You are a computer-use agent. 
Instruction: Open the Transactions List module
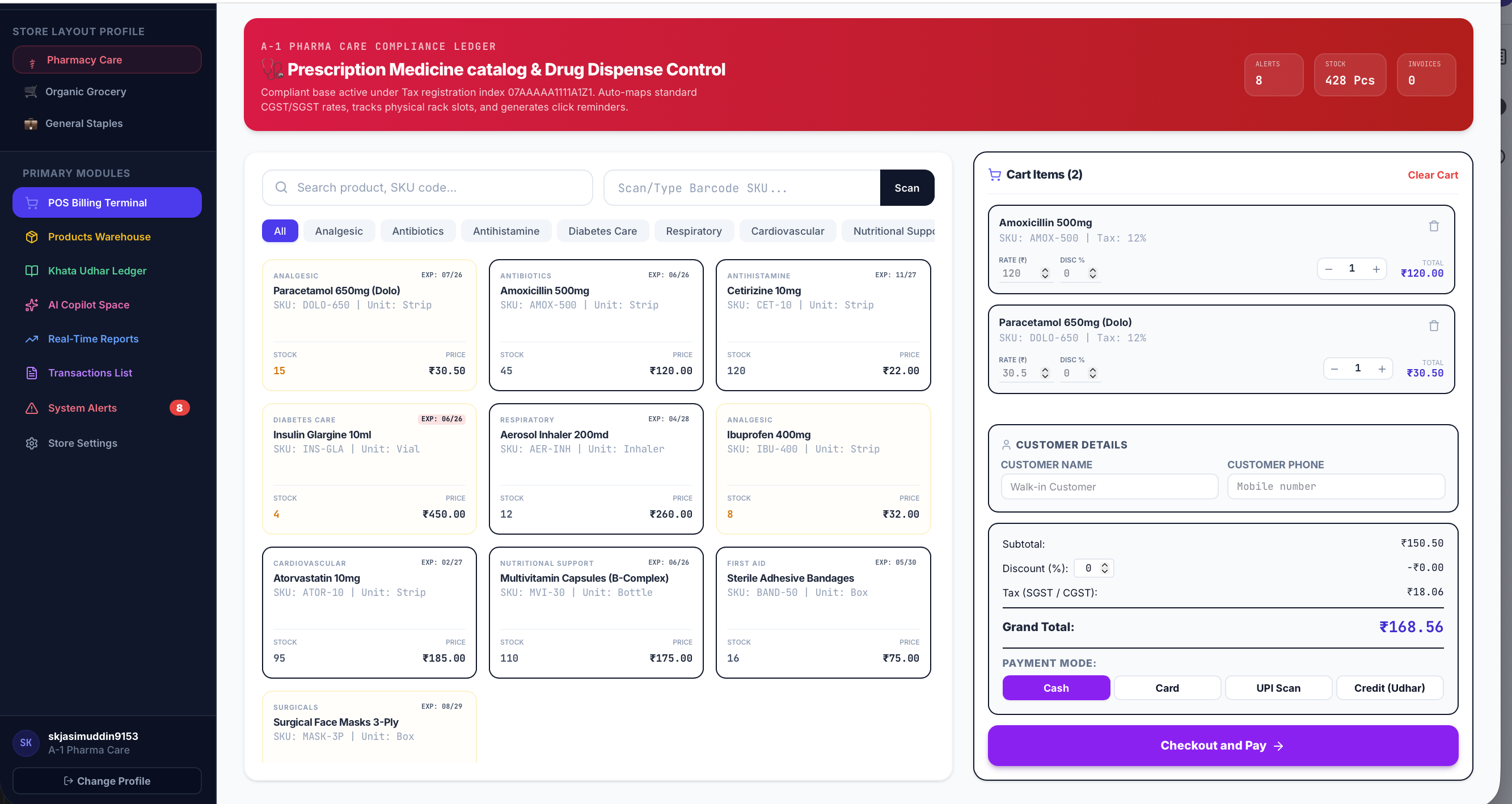[x=107, y=373]
